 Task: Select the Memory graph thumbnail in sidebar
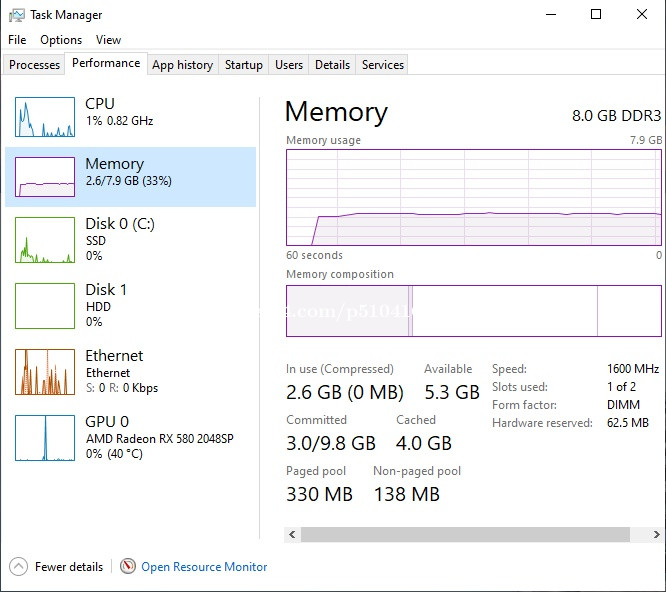[x=44, y=177]
